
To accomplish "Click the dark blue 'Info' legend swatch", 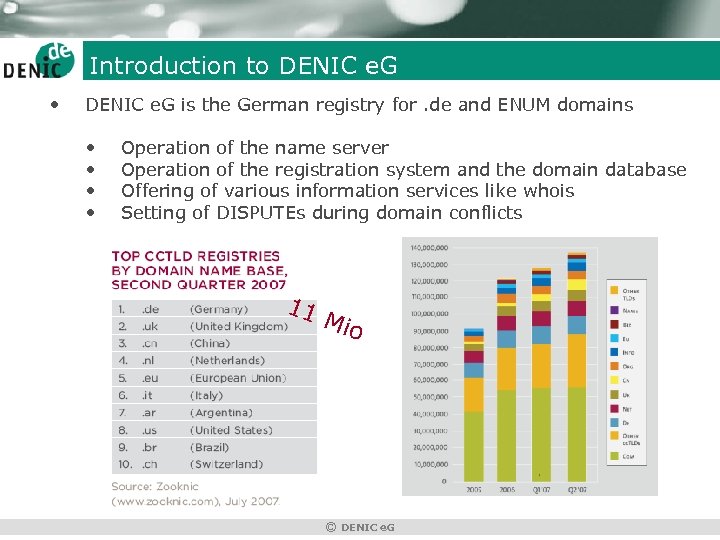I will (614, 352).
